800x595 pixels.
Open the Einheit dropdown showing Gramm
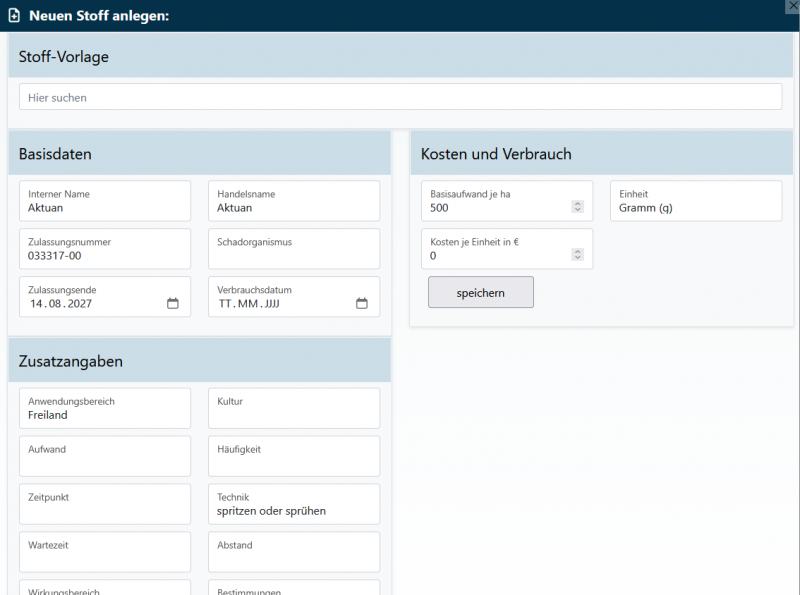[x=695, y=201]
